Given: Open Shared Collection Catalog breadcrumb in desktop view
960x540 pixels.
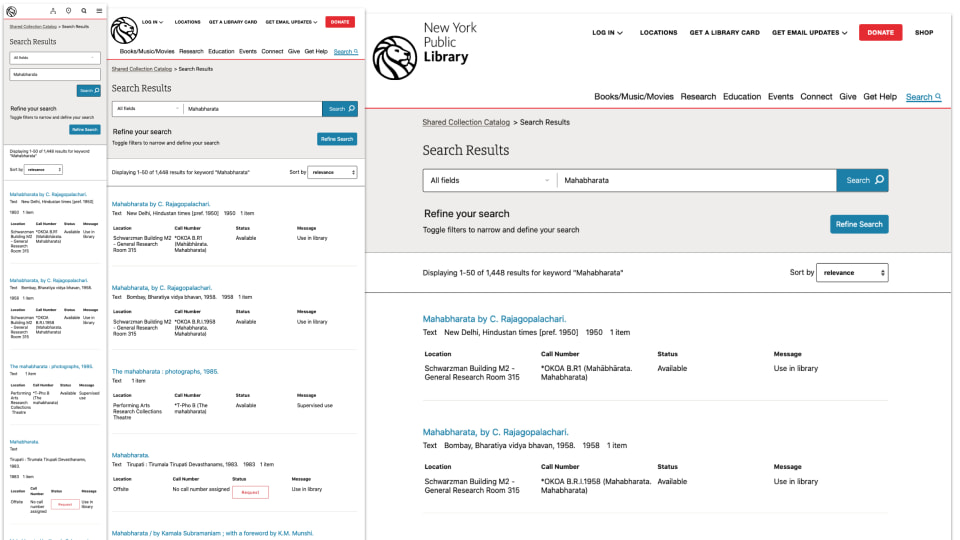Looking at the screenshot, I should point(466,122).
